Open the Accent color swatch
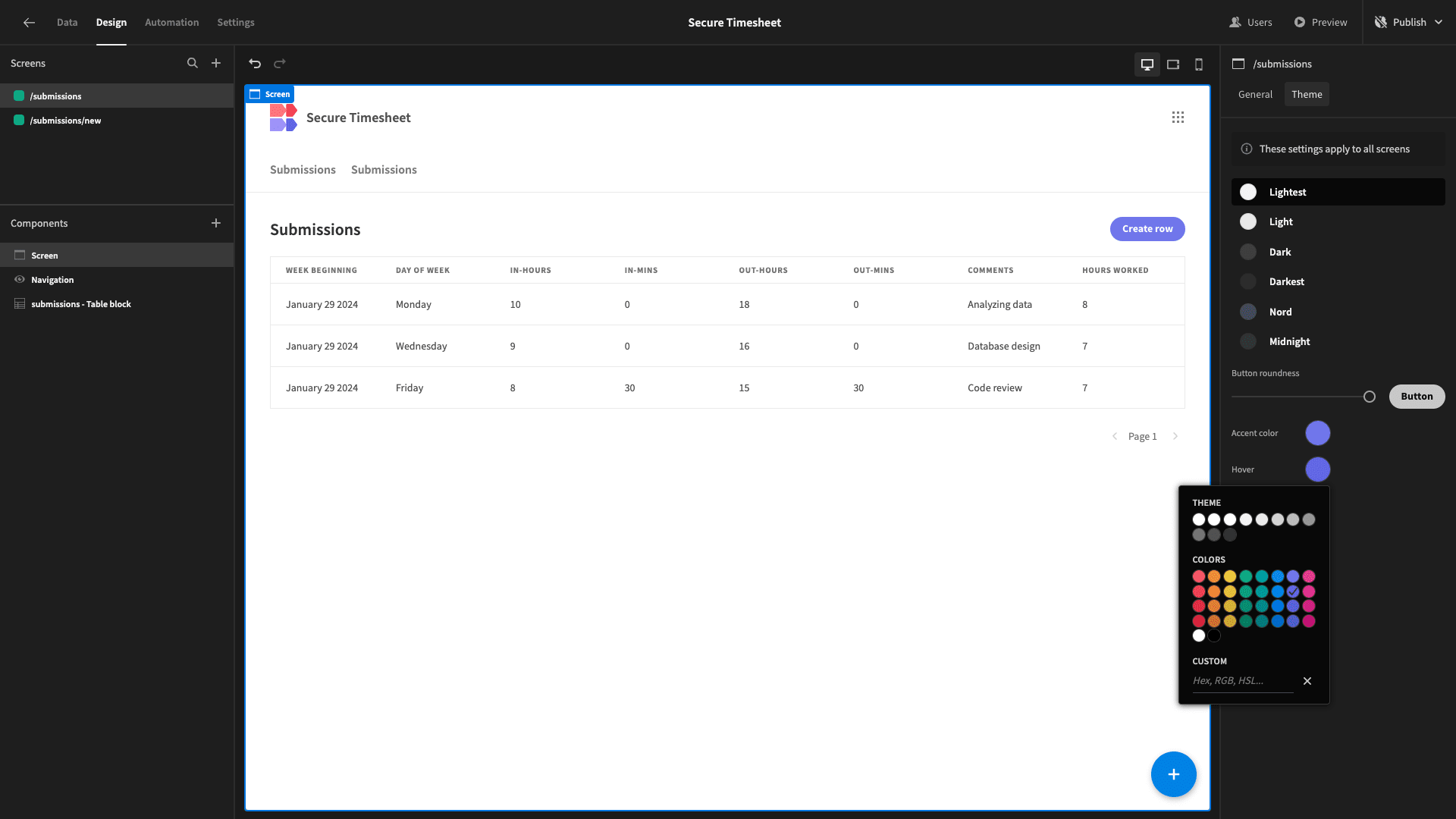The width and height of the screenshot is (1456, 819). click(1318, 433)
